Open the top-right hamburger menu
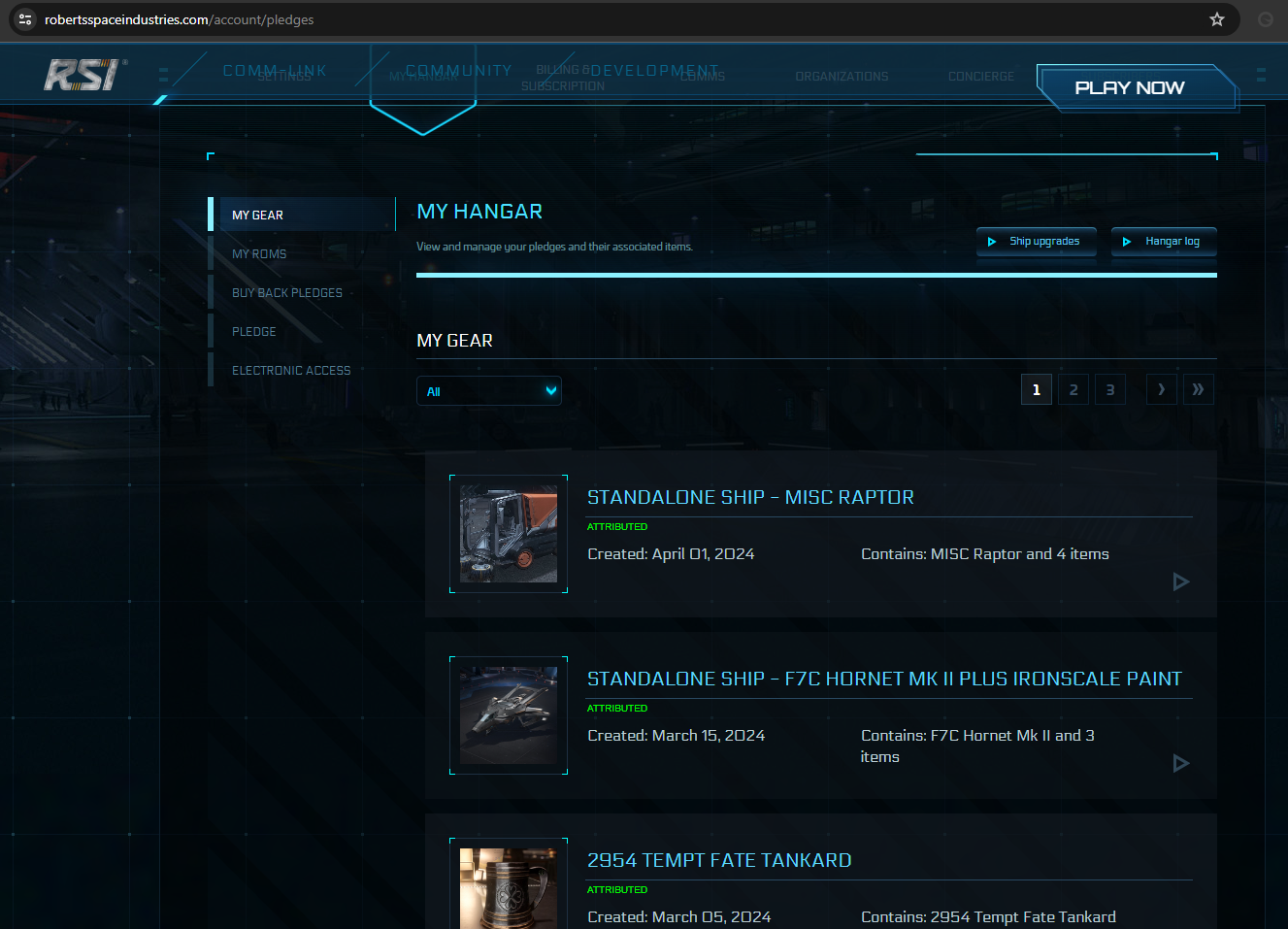The width and height of the screenshot is (1288, 929). pos(1260,74)
